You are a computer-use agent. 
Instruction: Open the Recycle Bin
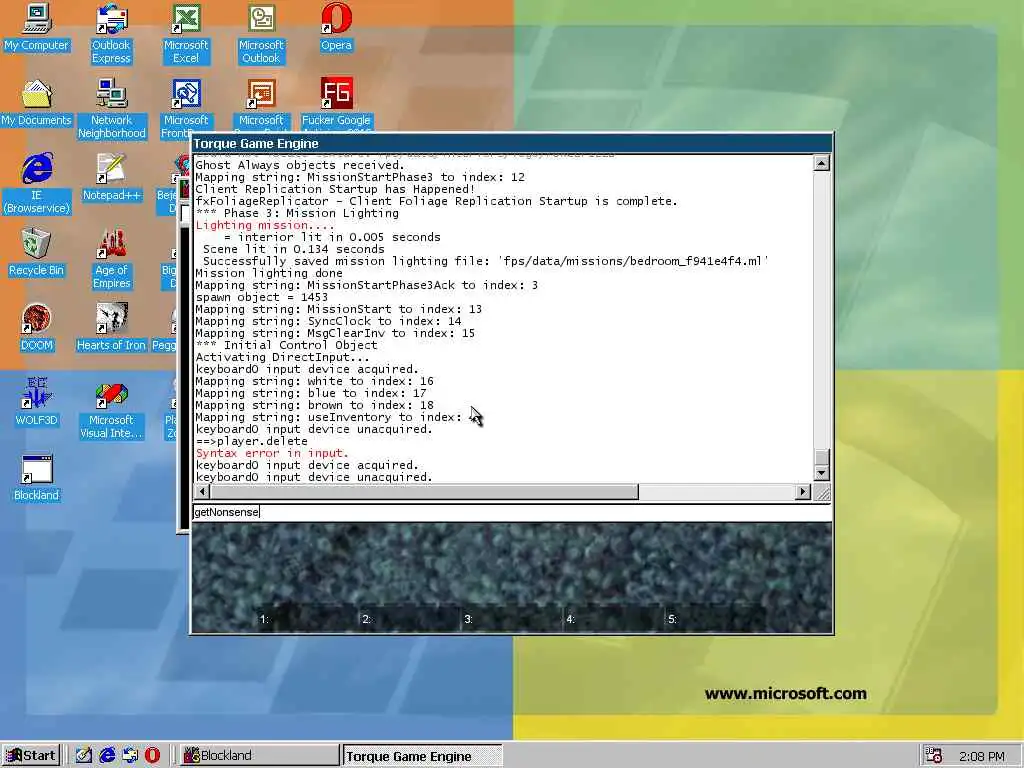(x=36, y=253)
